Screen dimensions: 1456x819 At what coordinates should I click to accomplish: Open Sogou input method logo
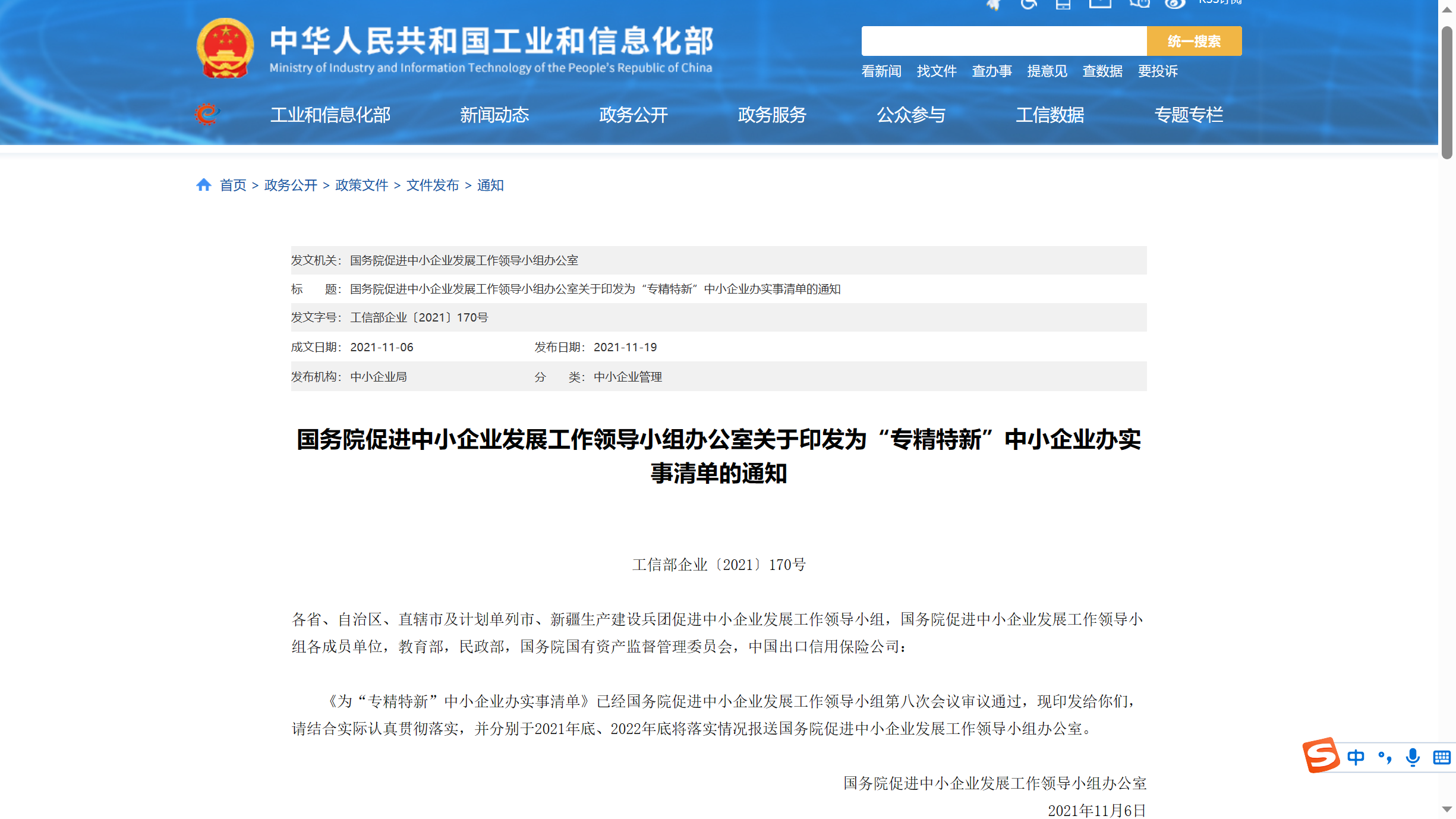click(1321, 756)
